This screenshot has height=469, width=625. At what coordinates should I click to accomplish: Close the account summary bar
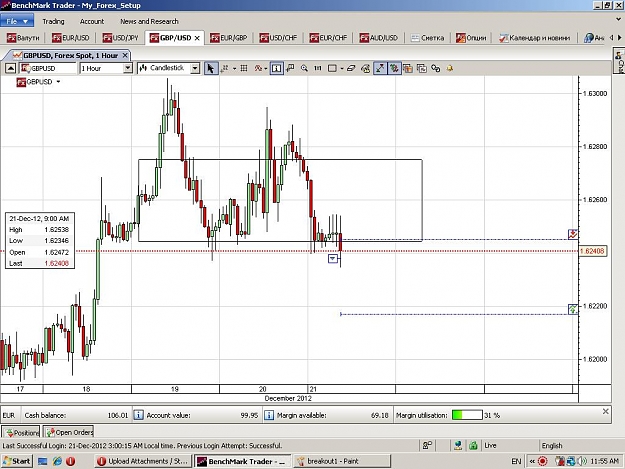pyautogui.click(x=605, y=411)
